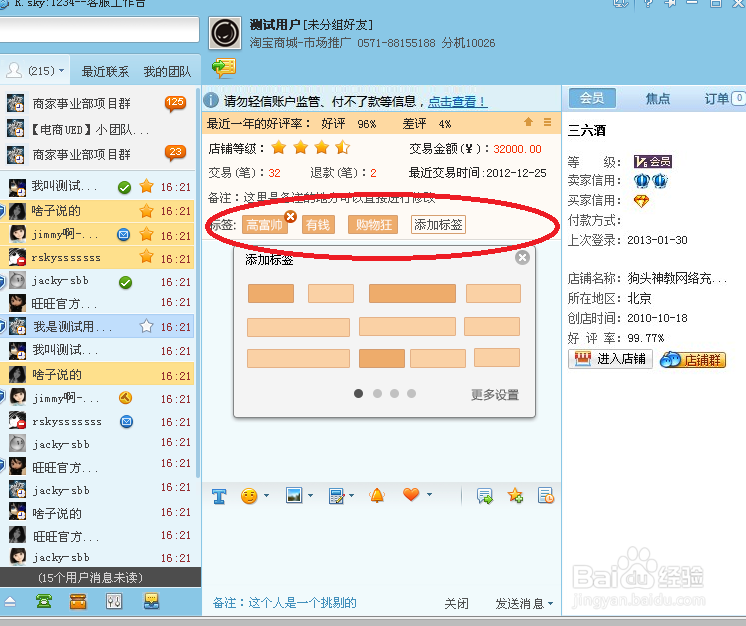Click the 添加标签 add tag button
This screenshot has height=626, width=746.
438,225
